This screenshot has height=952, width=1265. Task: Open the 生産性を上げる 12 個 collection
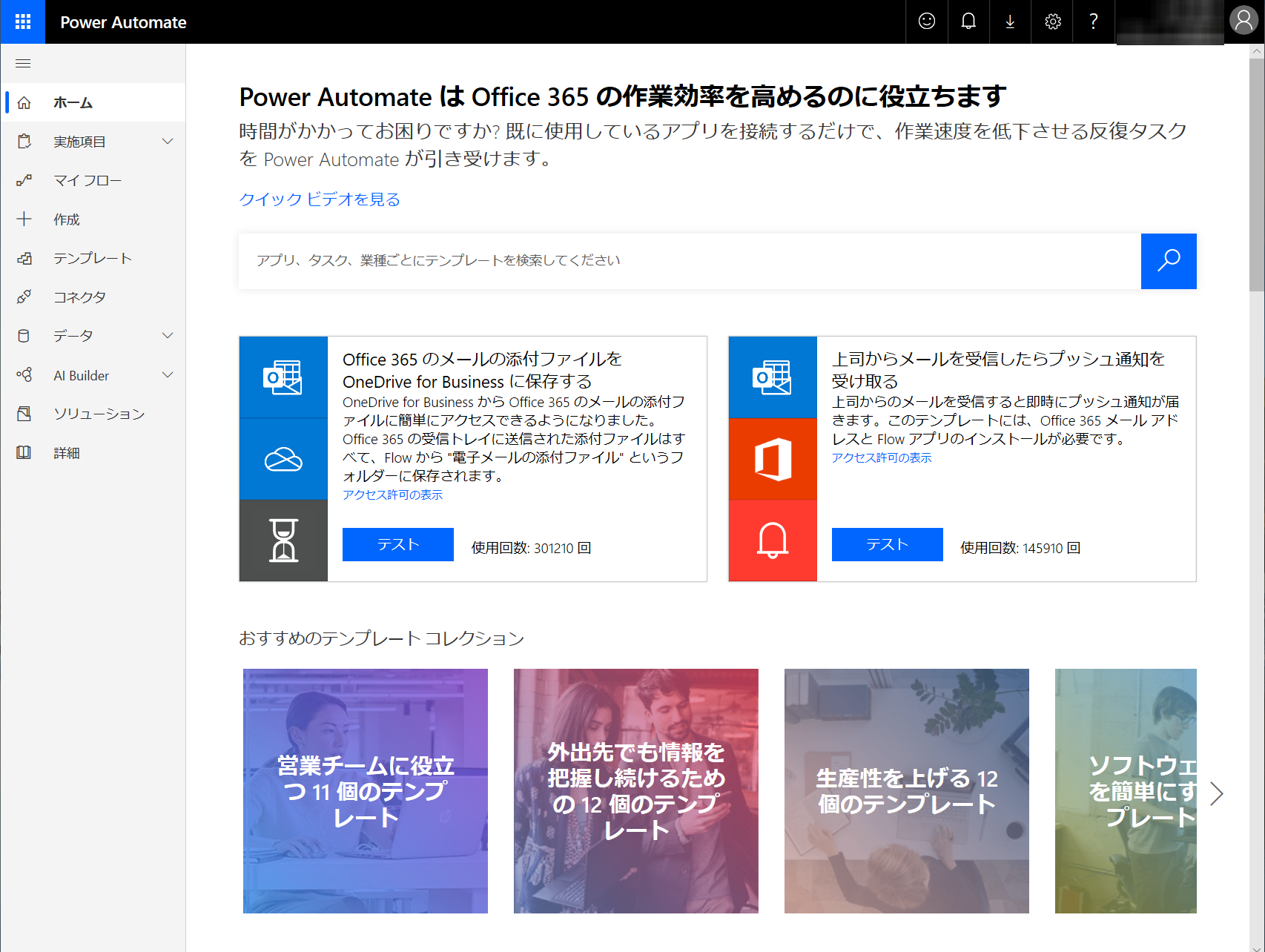(907, 791)
